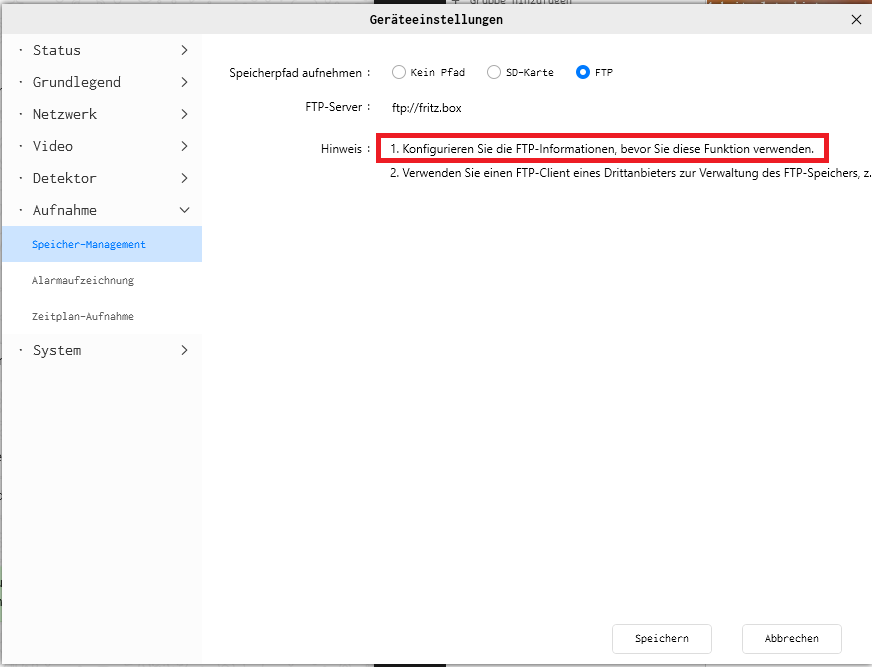Image resolution: width=872 pixels, height=667 pixels.
Task: Expand the System section chevron
Action: coord(184,350)
